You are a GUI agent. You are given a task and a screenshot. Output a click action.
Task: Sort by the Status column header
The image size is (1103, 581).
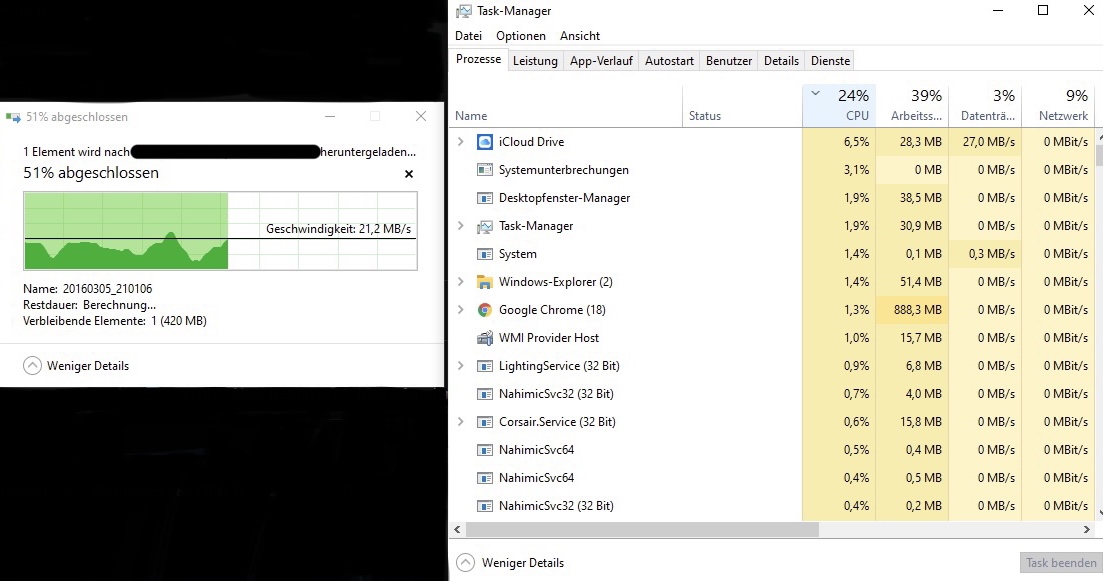coord(742,106)
